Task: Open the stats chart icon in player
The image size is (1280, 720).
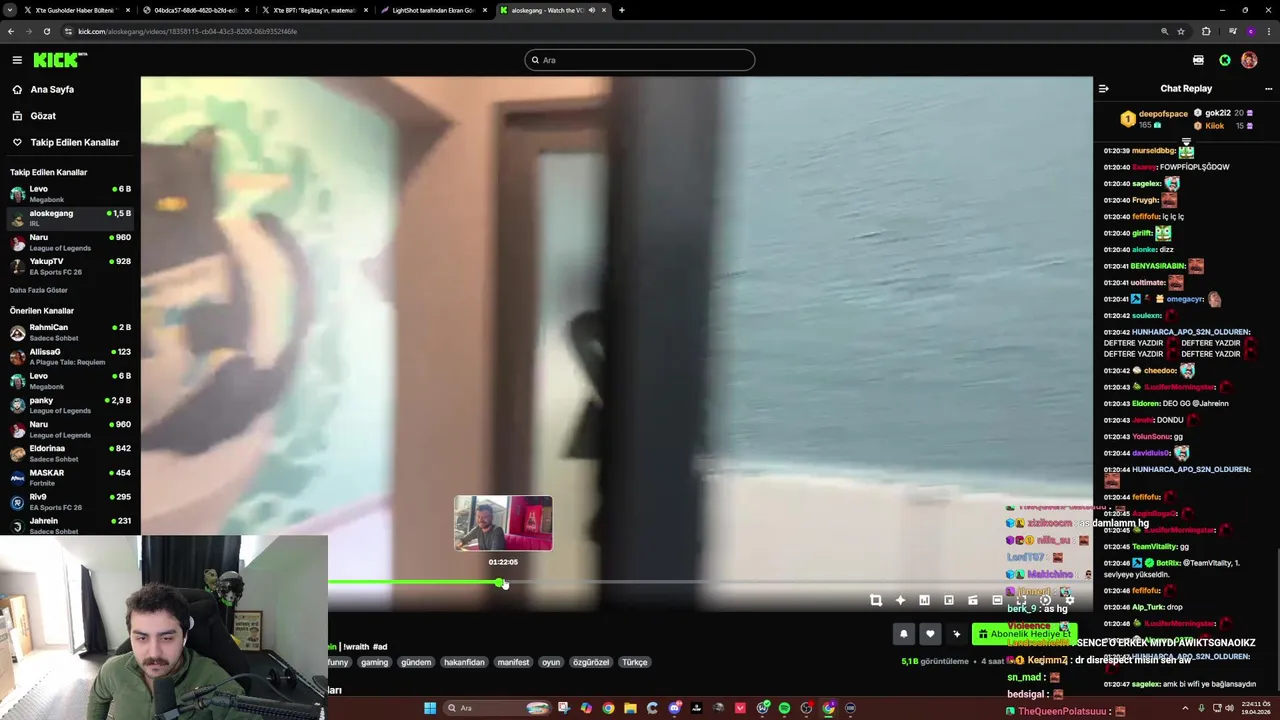Action: tap(924, 600)
